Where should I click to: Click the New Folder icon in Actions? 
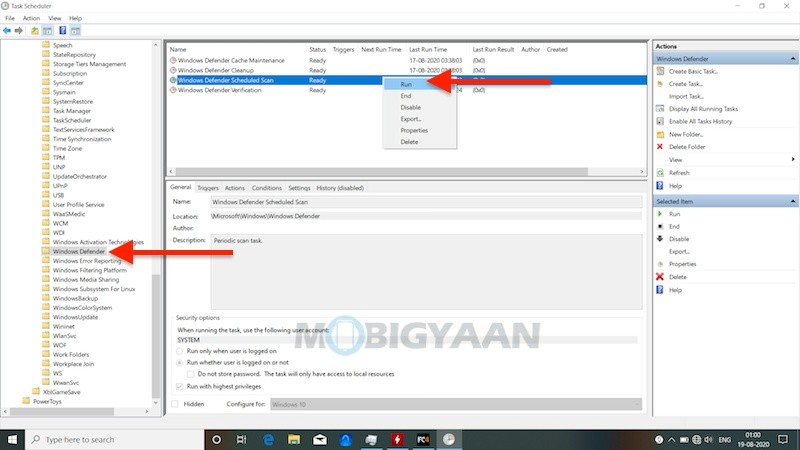pyautogui.click(x=660, y=134)
